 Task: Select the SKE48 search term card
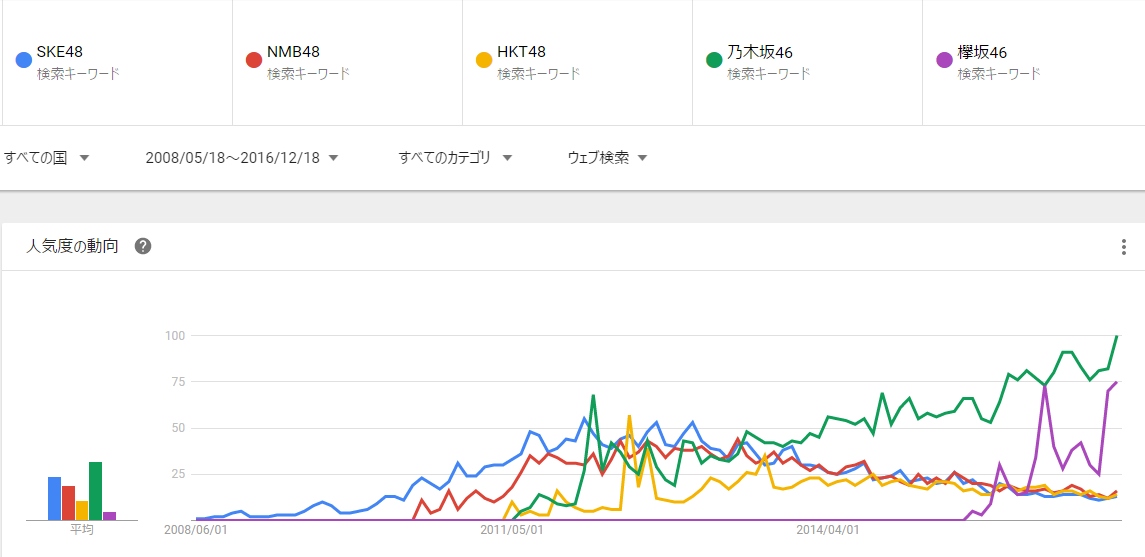coord(115,62)
